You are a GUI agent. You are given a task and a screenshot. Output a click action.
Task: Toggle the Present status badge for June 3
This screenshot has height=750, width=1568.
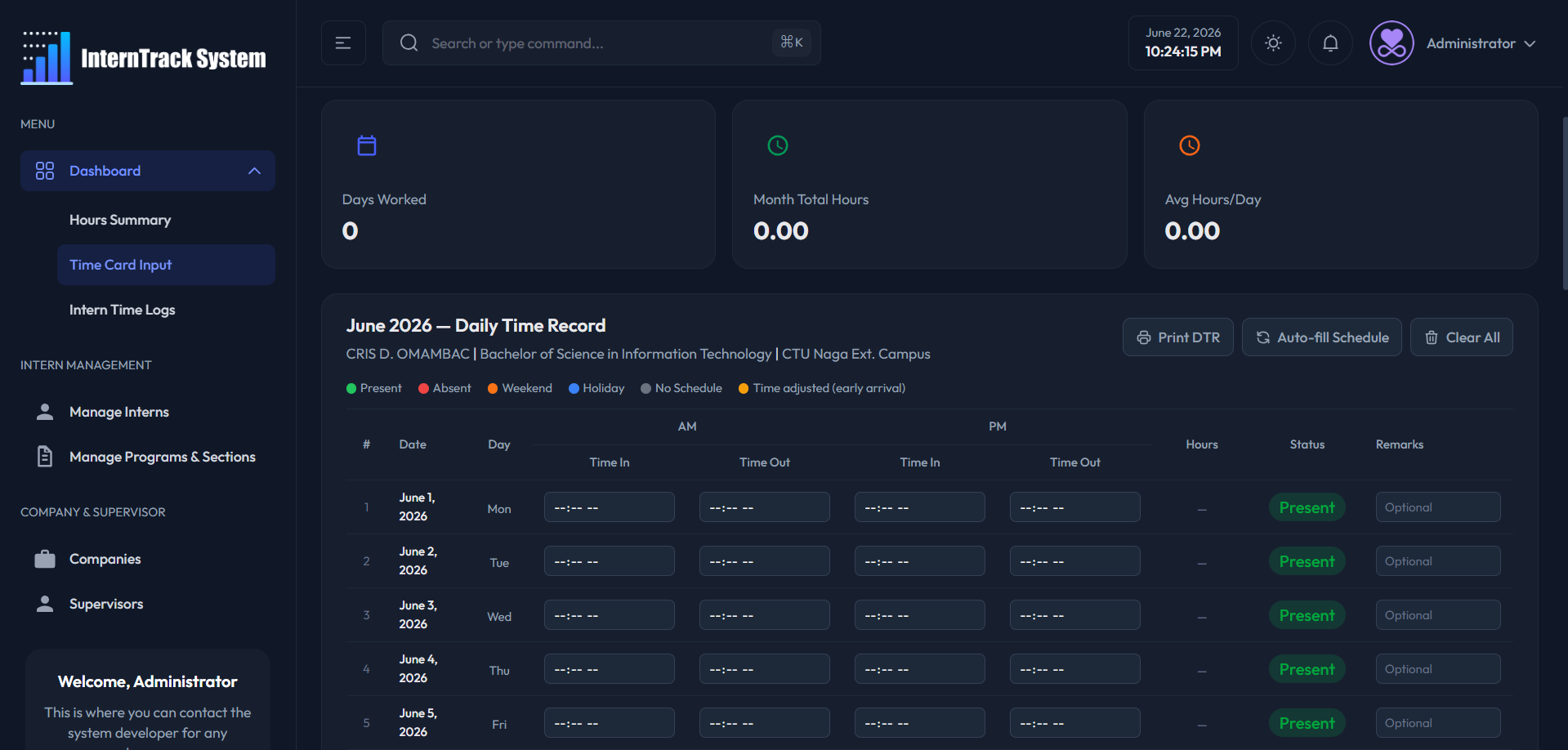(x=1307, y=615)
